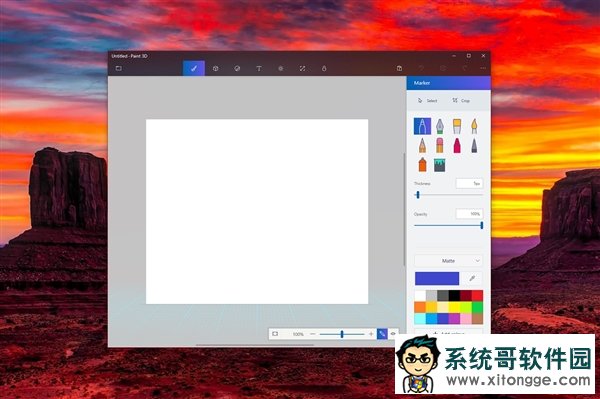Pick the purple color swatch
Image resolution: width=600 pixels, height=399 pixels.
454,319
